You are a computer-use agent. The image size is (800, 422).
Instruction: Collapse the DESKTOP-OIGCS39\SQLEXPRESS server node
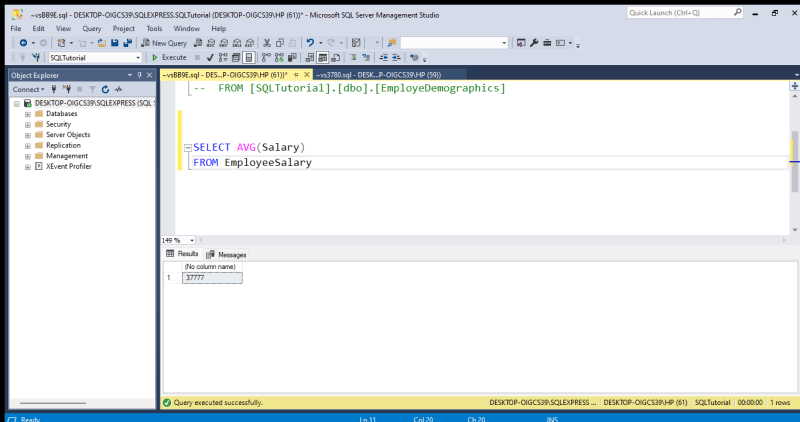(x=17, y=104)
